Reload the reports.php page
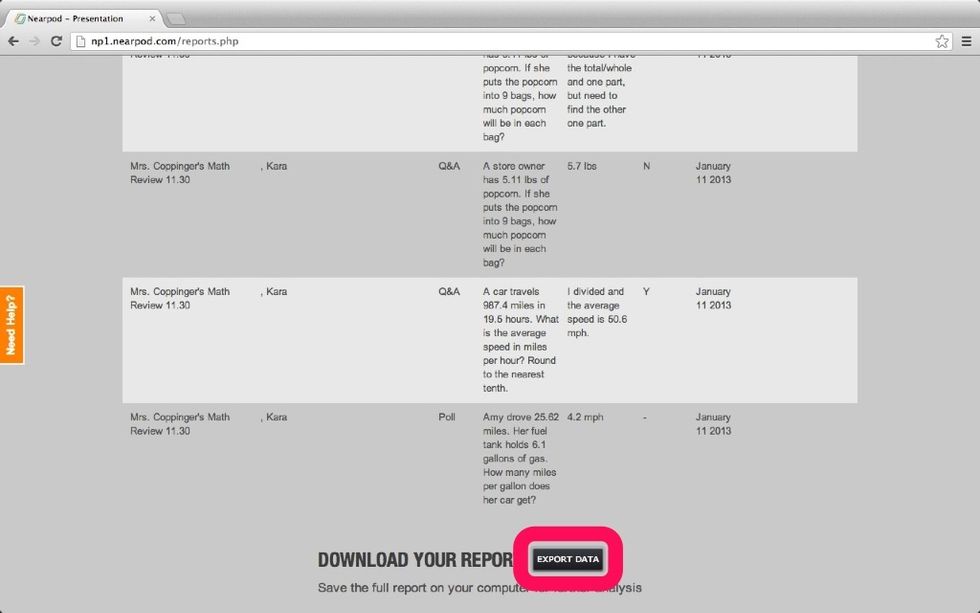Screen dimensions: 980x613 tap(57, 41)
